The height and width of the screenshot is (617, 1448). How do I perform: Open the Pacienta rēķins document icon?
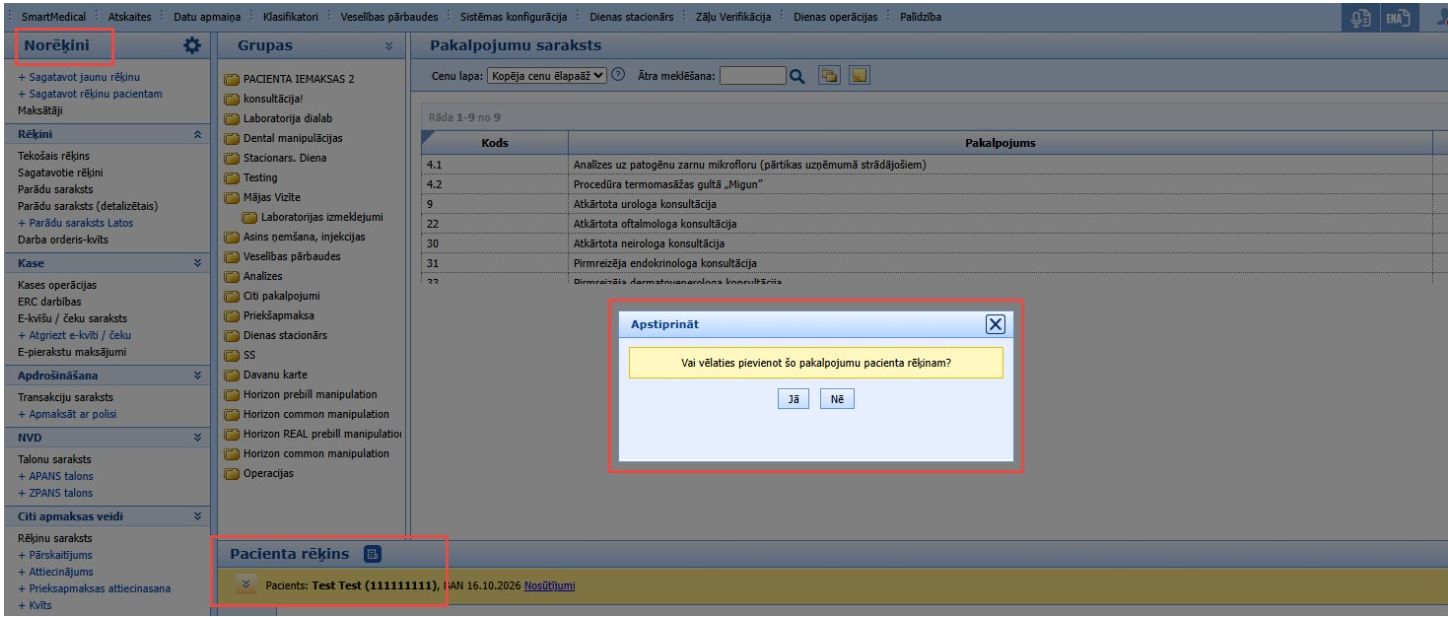[x=371, y=554]
